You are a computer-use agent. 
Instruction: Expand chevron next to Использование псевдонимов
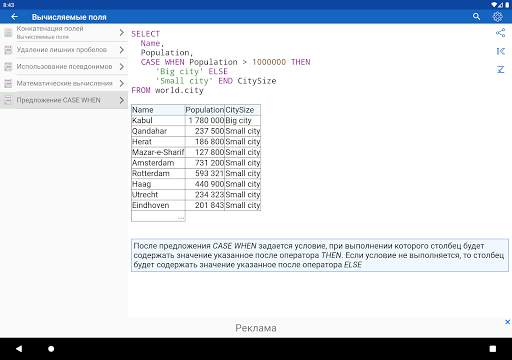(x=122, y=66)
